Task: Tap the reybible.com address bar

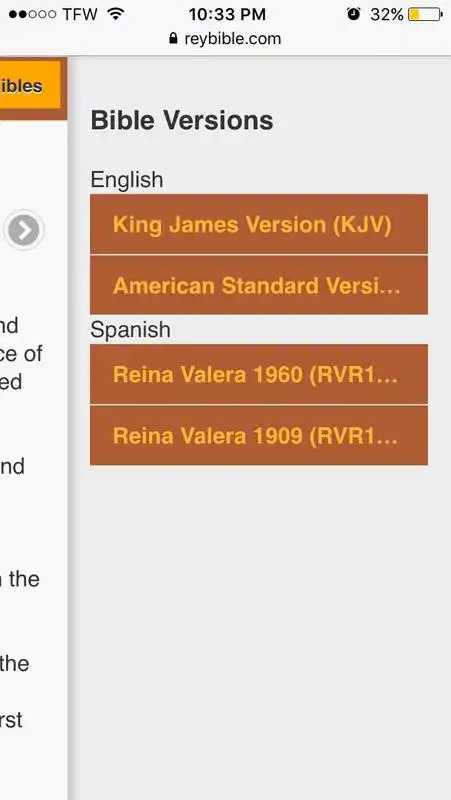Action: point(225,39)
